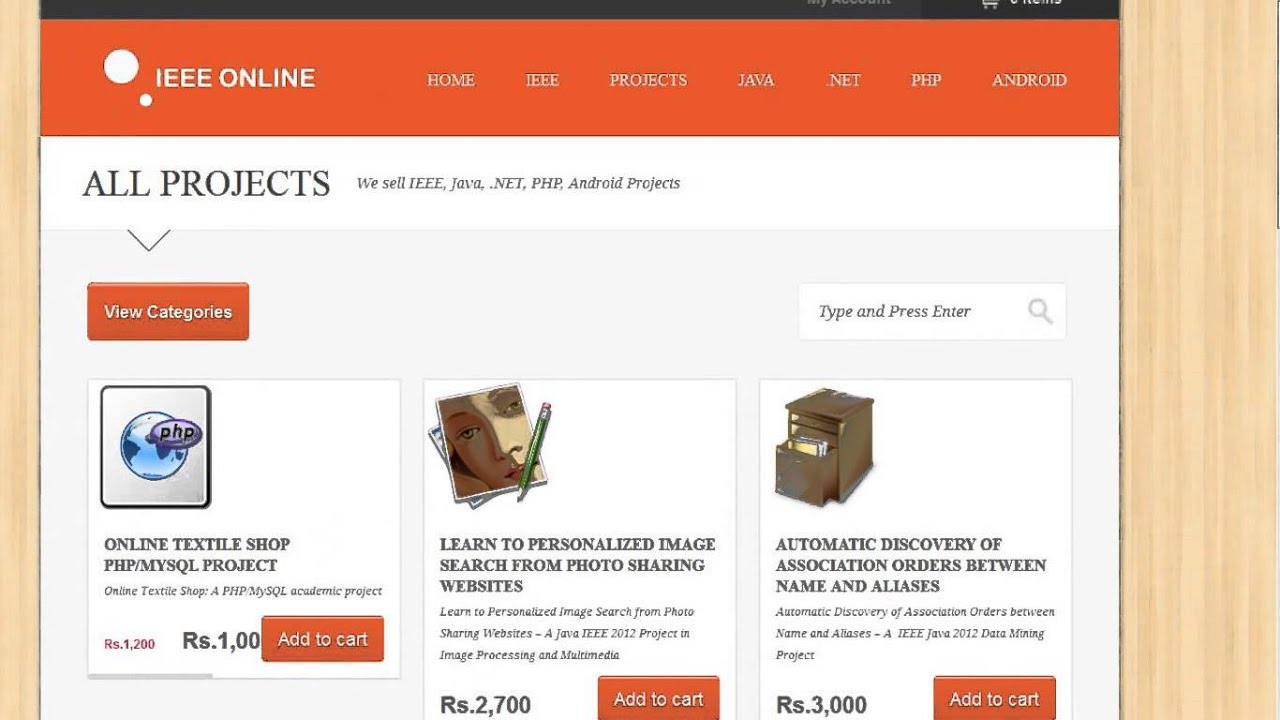Open the PHP globe project thumbnail
The image size is (1280, 720).
coord(156,447)
